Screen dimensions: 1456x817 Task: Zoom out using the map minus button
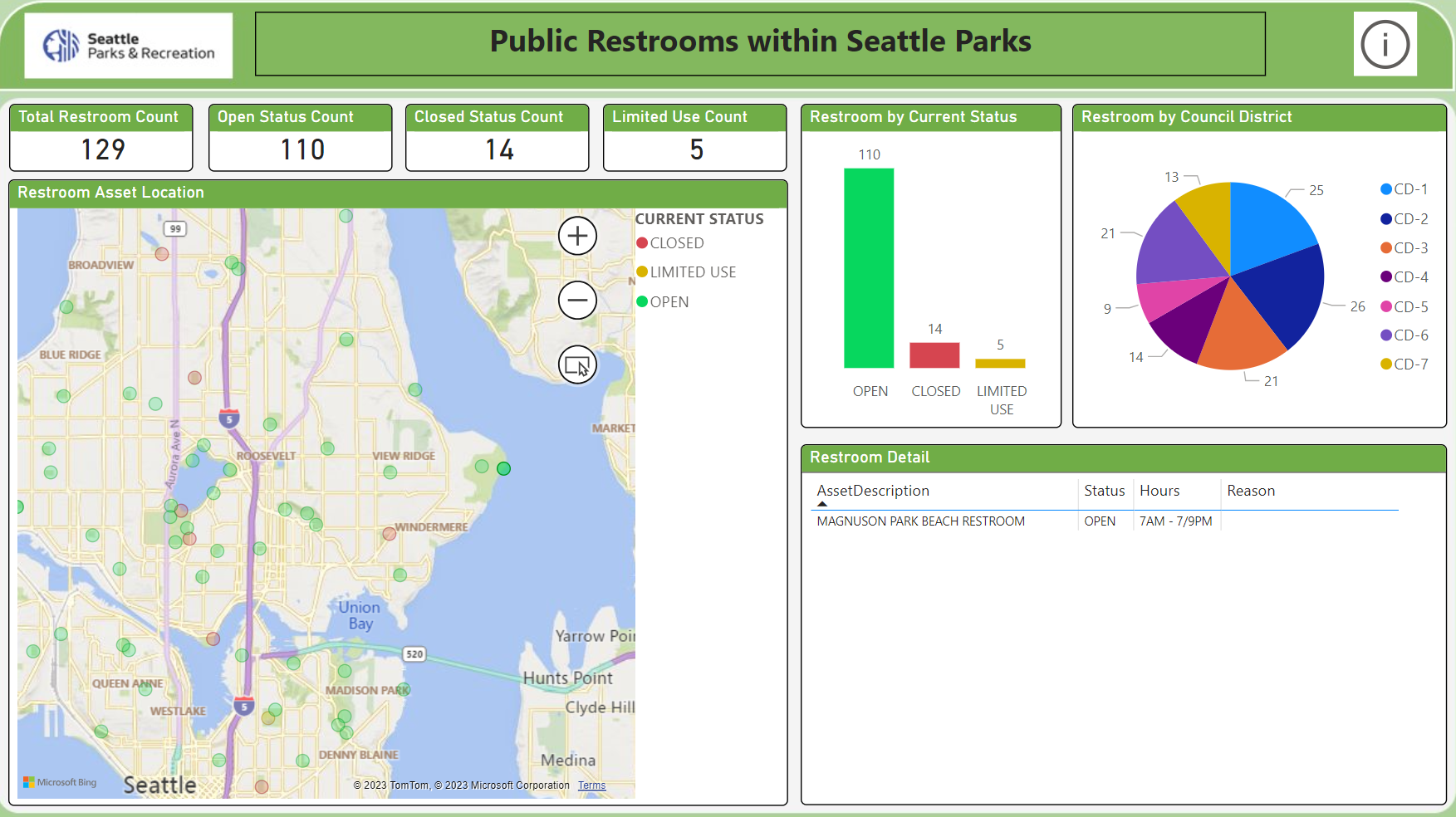tap(577, 300)
